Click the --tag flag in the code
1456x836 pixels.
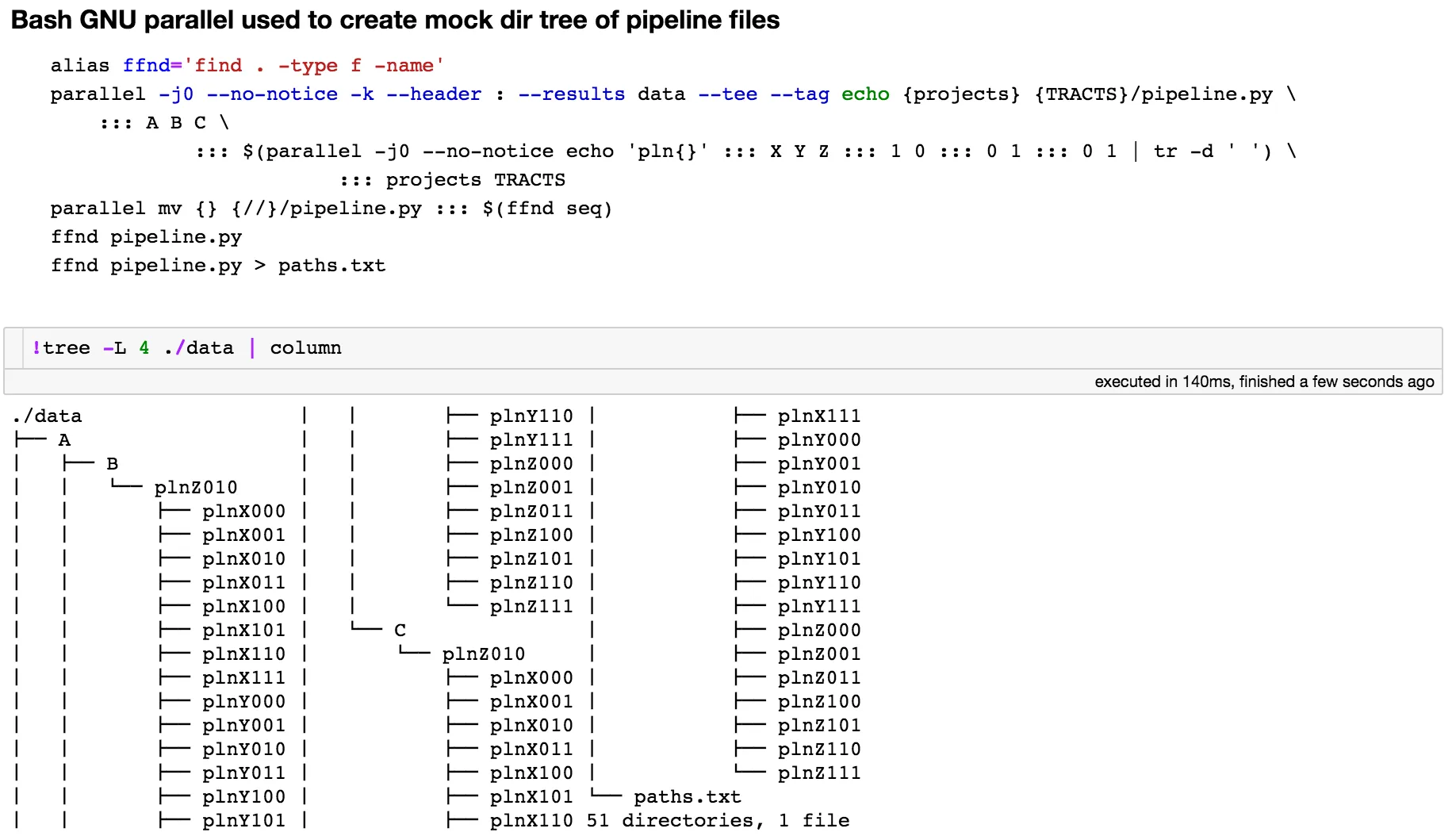pos(799,94)
